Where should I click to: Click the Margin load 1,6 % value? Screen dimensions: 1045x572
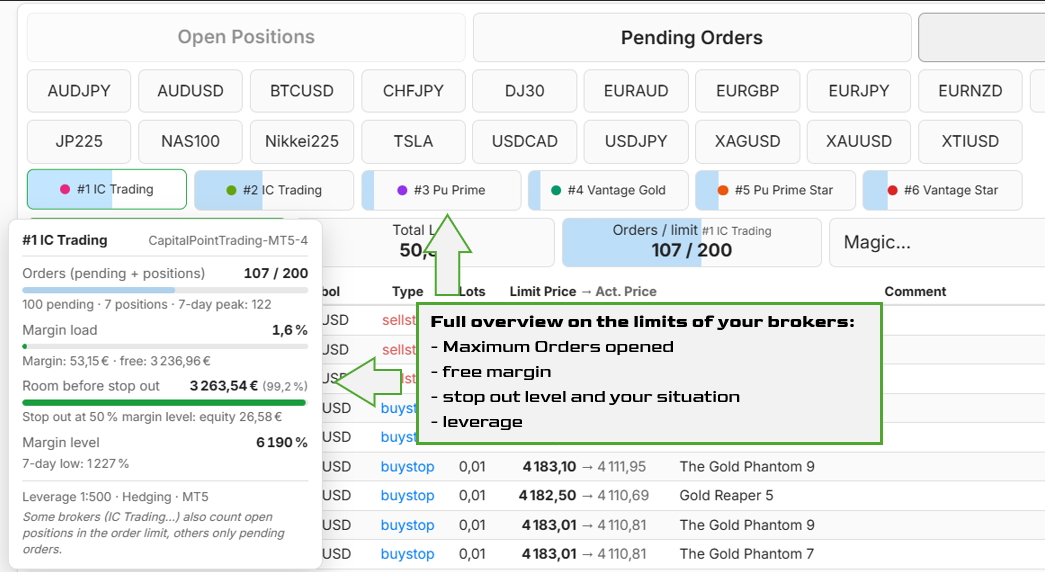(290, 330)
